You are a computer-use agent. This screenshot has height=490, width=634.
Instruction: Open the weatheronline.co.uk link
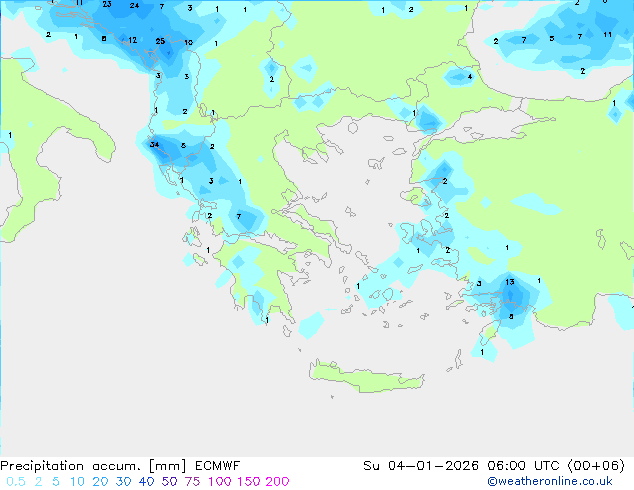(x=550, y=482)
